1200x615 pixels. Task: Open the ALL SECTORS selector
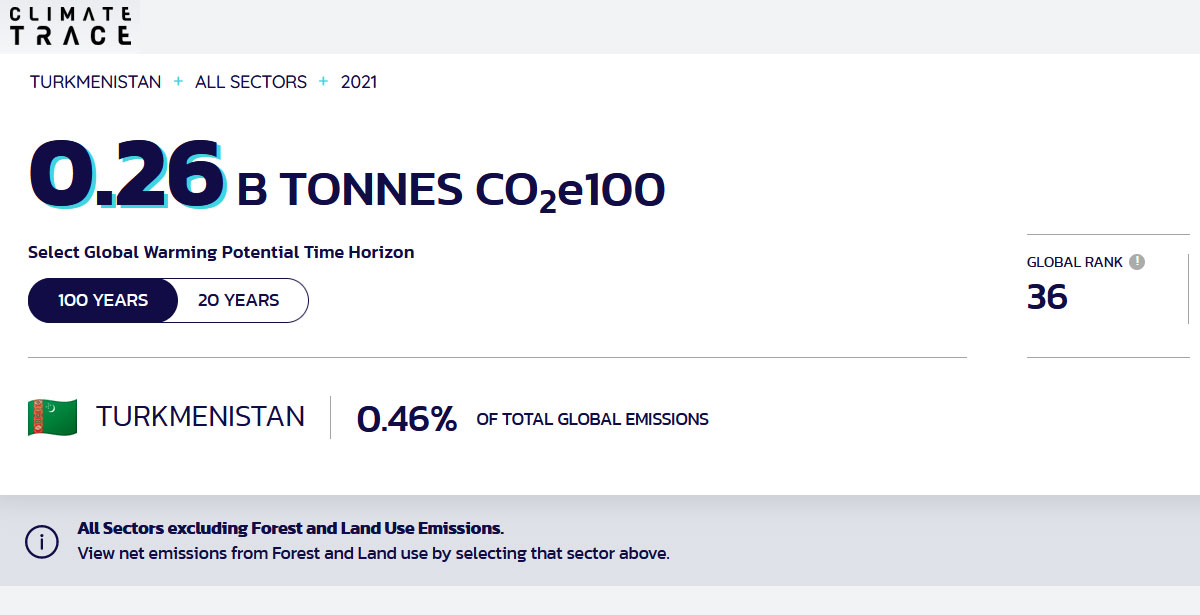(251, 82)
